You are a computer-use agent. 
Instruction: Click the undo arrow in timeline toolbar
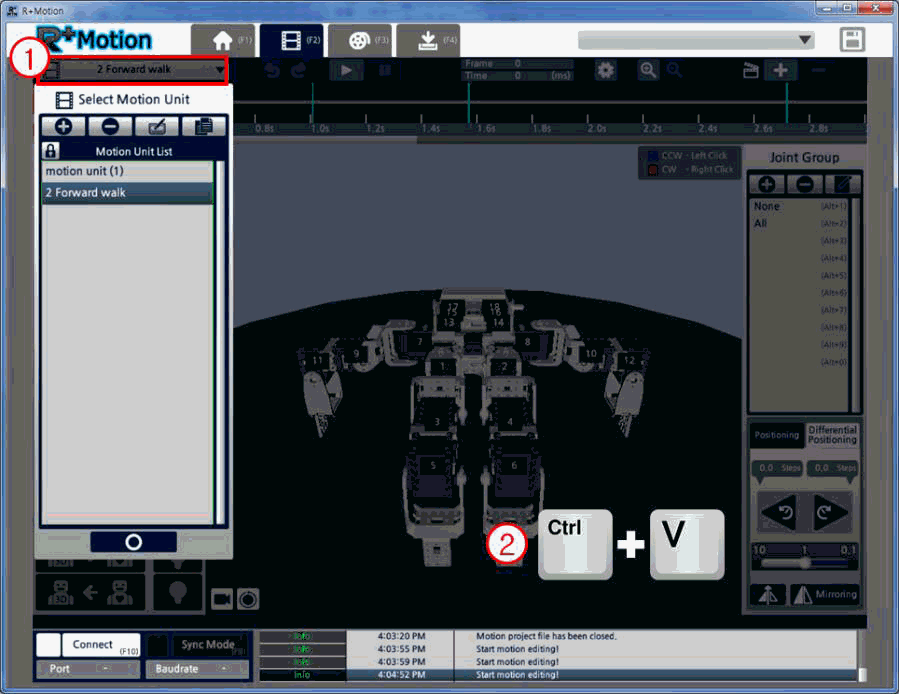tap(272, 70)
